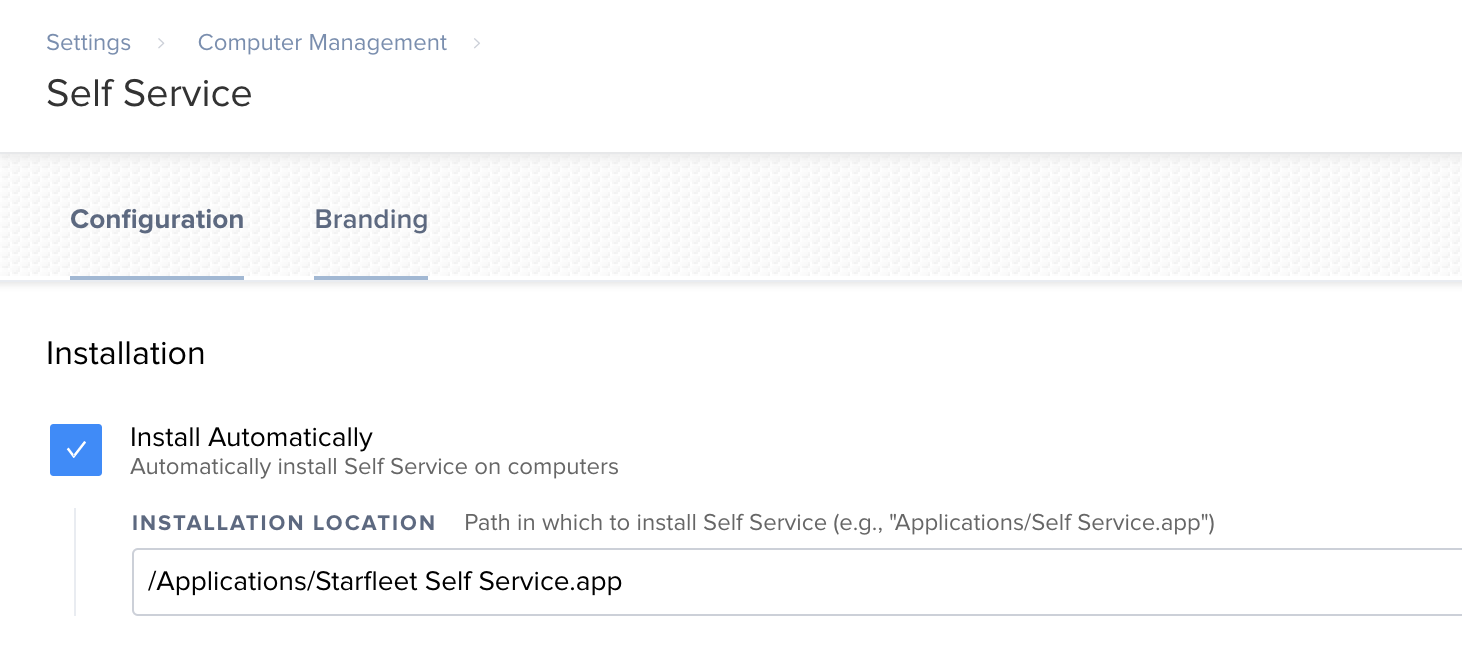
Task: Click the white checkmark icon in blue box
Action: coord(76,450)
